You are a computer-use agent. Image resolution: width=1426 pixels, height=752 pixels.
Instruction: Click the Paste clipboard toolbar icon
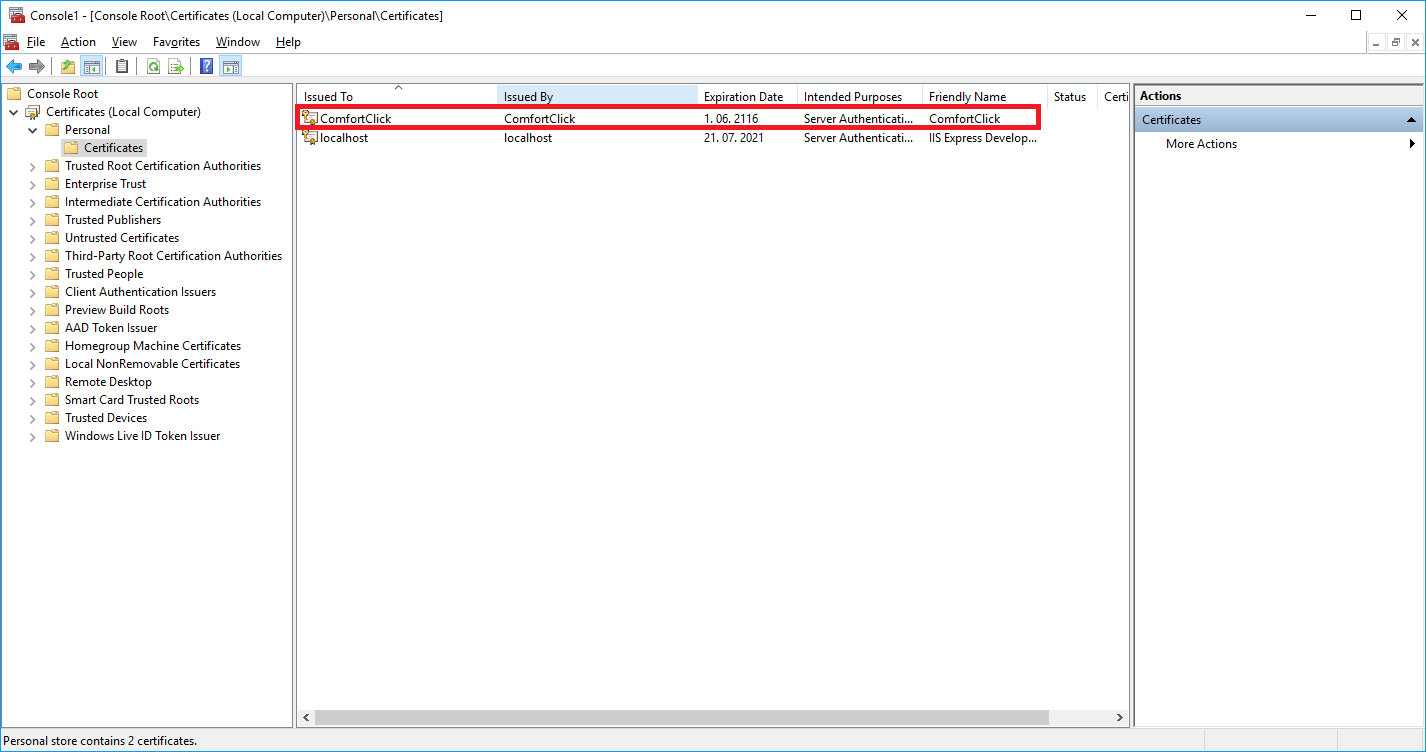tap(122, 67)
